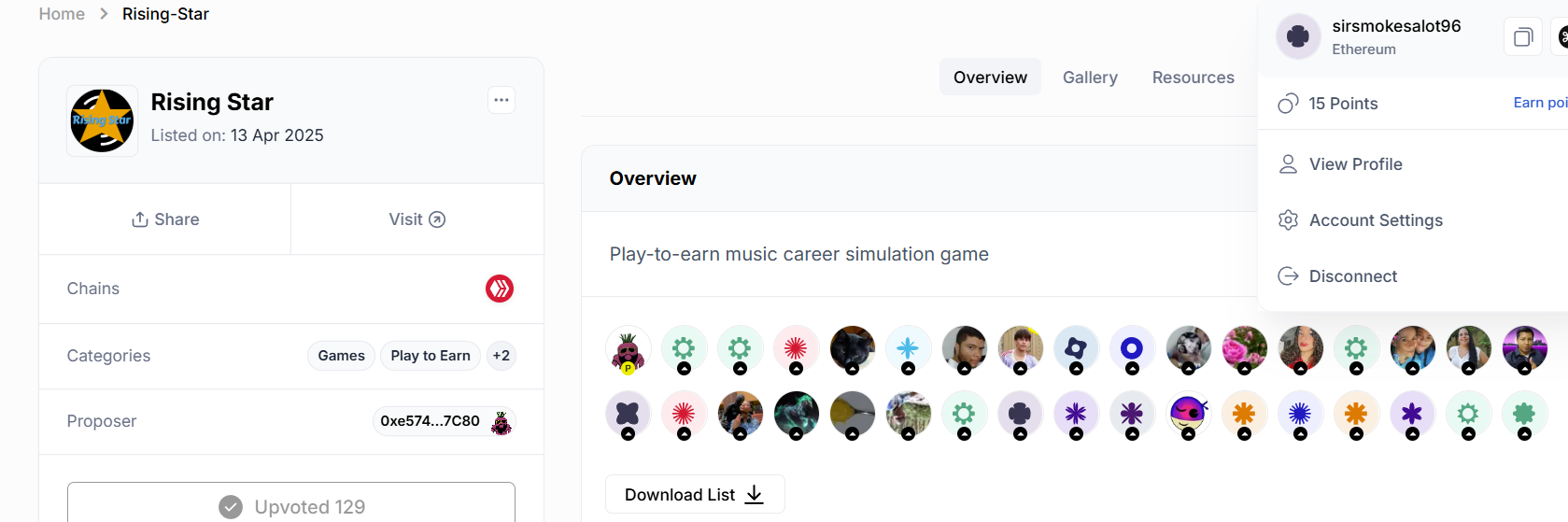
Task: Switch to the Gallery tab
Action: (1090, 78)
